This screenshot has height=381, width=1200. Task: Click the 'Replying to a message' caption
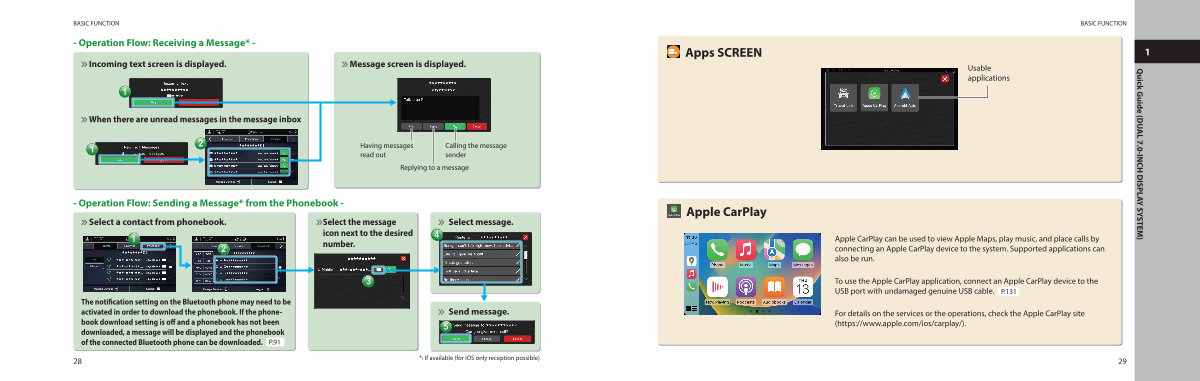pyautogui.click(x=434, y=167)
